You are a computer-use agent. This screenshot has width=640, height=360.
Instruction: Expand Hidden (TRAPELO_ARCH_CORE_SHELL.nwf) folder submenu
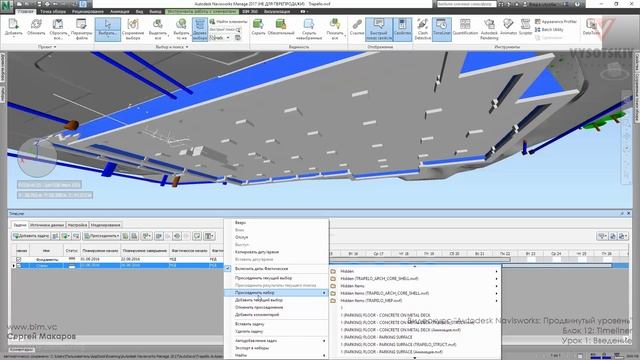(x=415, y=278)
